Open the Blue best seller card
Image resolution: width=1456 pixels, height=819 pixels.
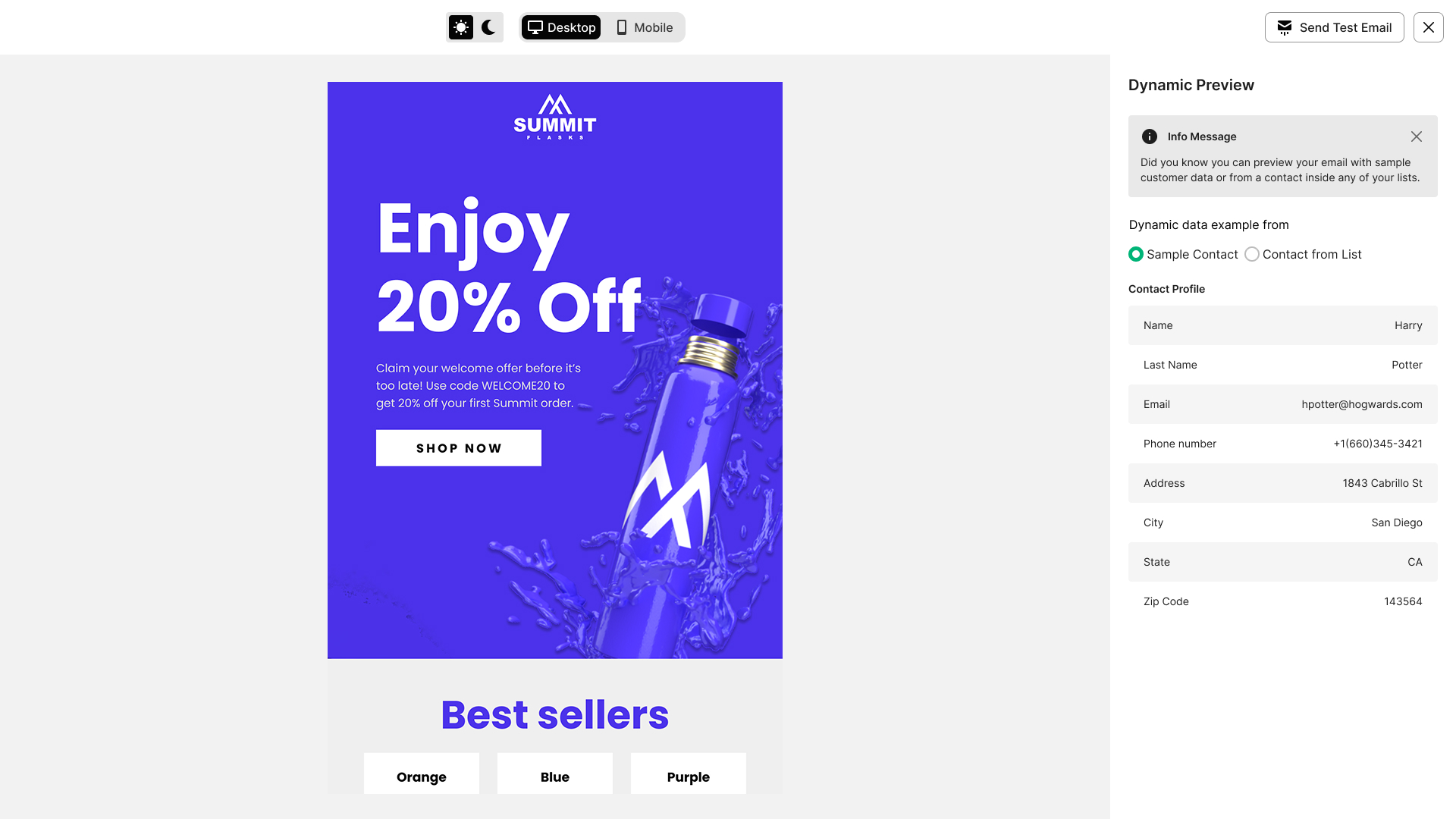(555, 774)
